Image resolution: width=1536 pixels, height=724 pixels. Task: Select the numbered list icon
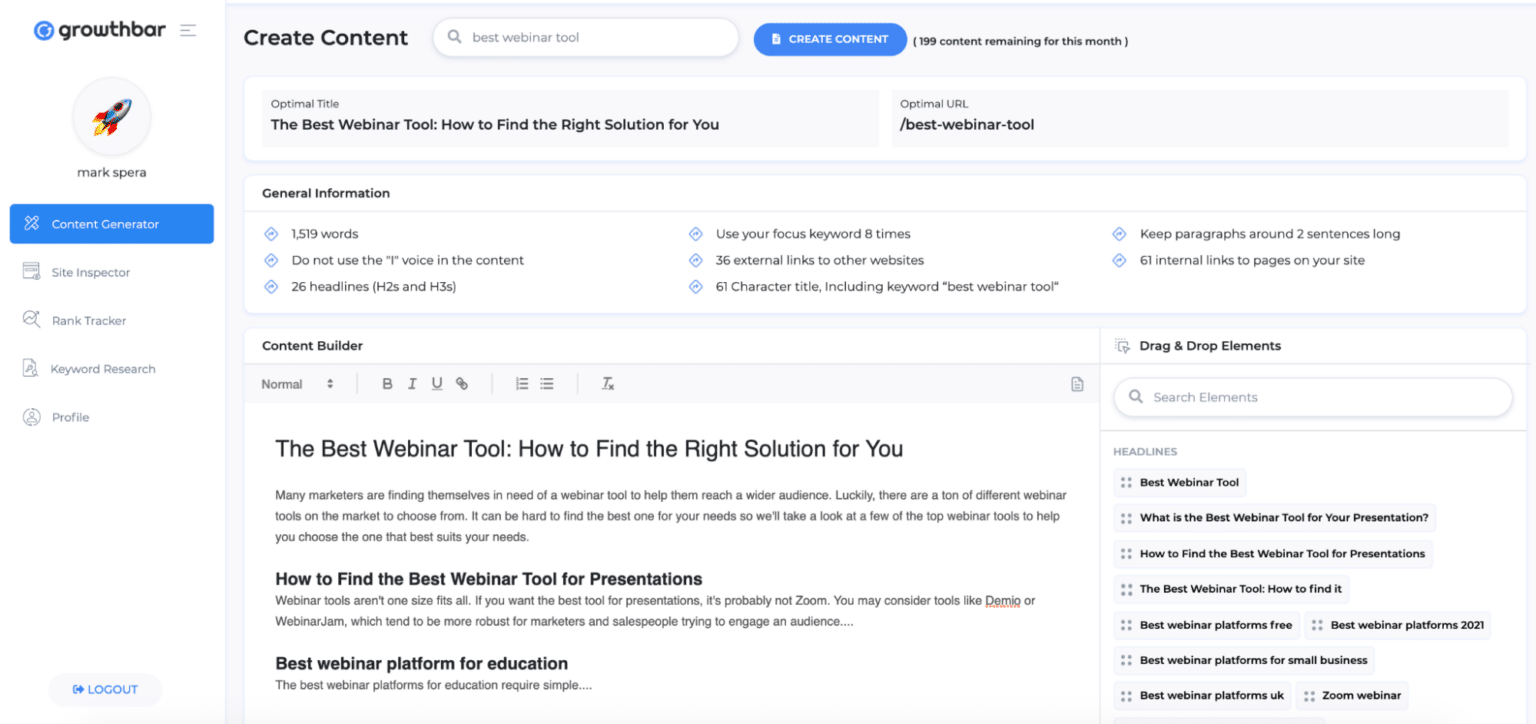coord(521,383)
